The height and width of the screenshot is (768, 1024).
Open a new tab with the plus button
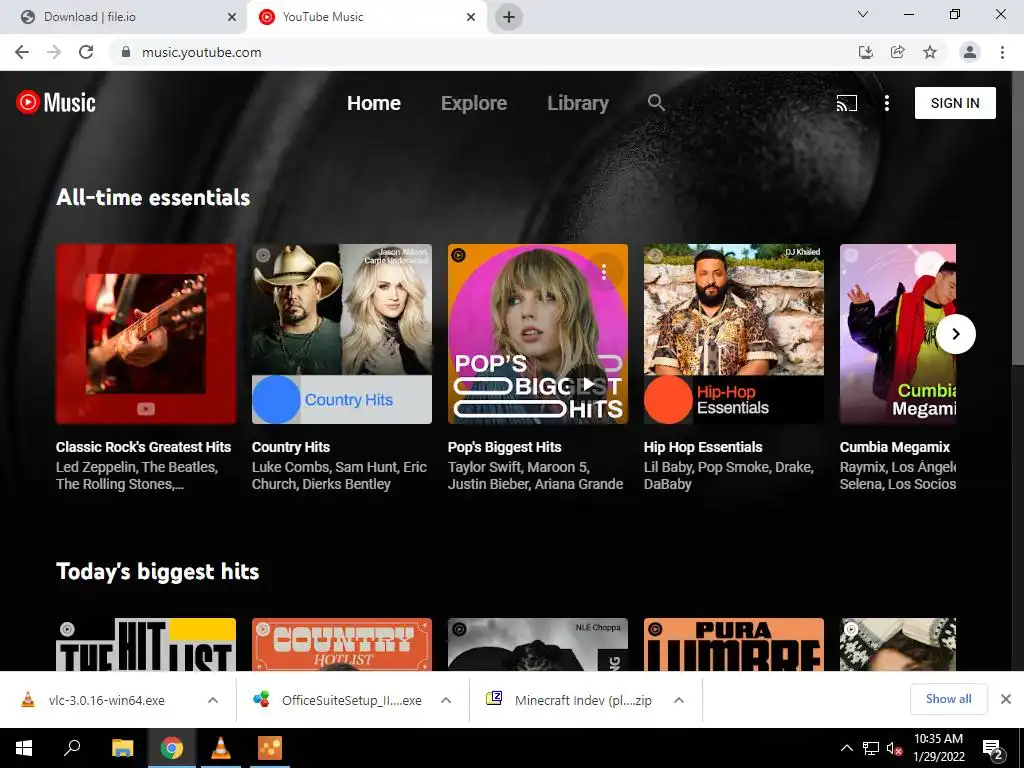(x=509, y=17)
